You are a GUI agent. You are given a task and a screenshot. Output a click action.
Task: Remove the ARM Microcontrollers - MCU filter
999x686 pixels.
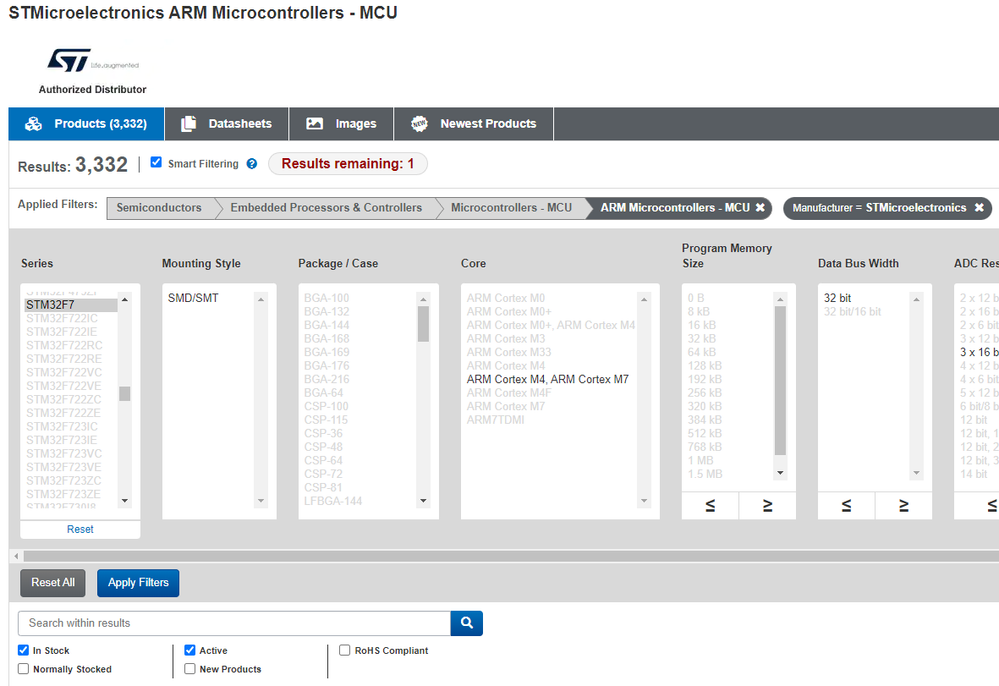pos(760,208)
